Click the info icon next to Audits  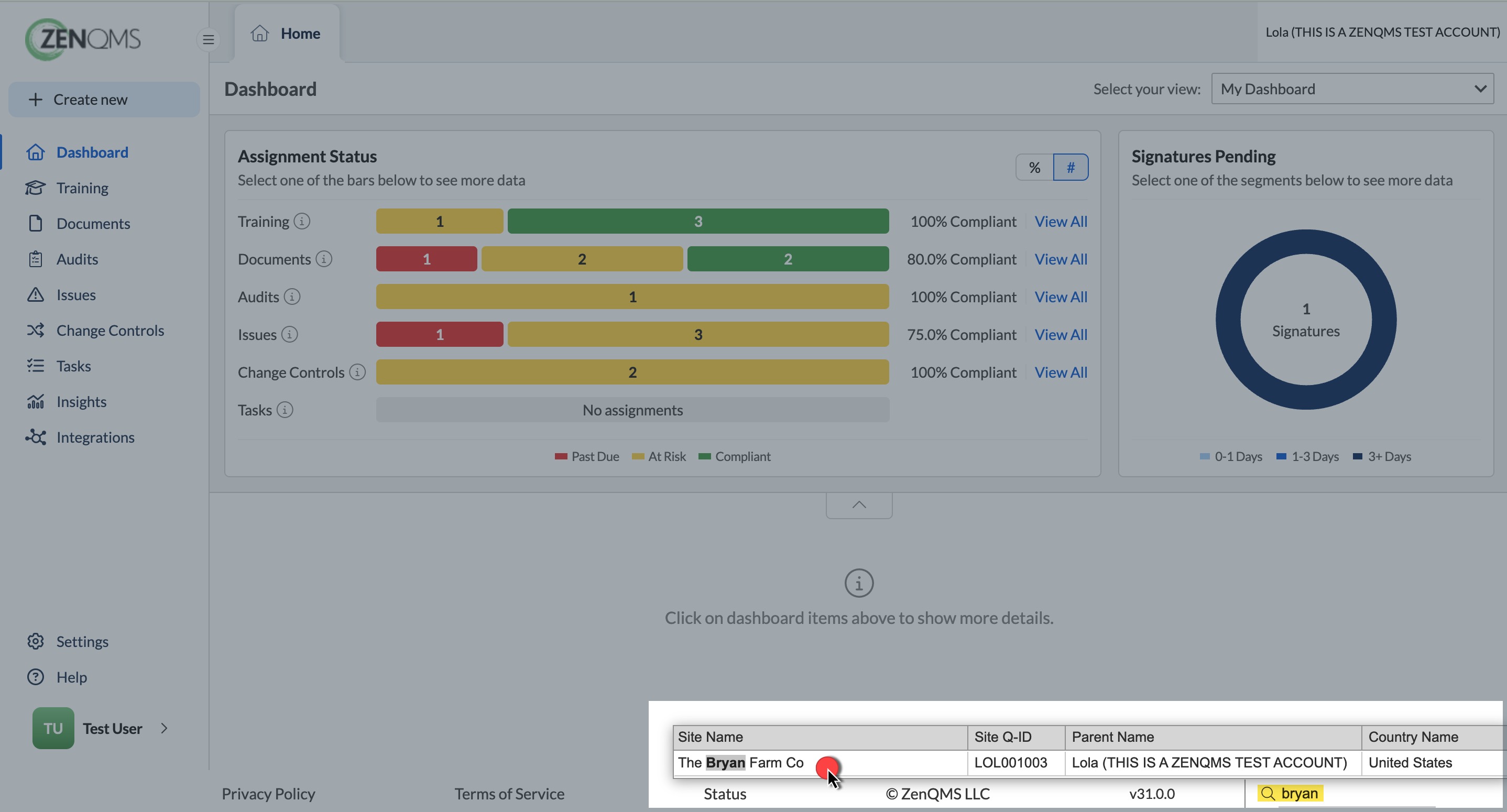(x=292, y=297)
